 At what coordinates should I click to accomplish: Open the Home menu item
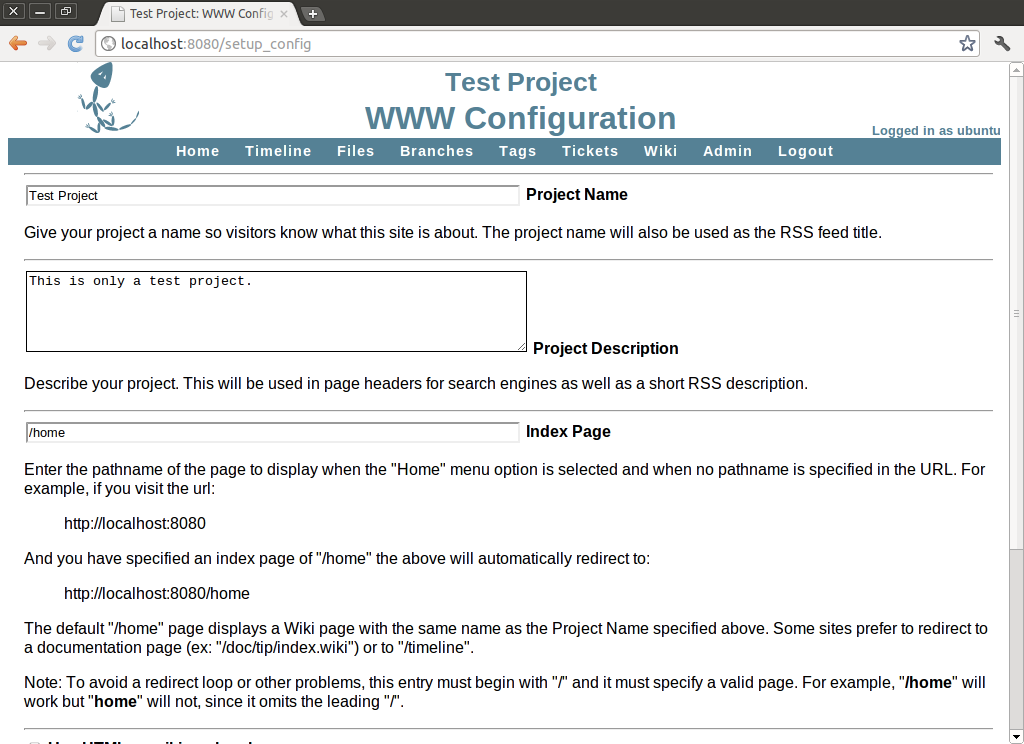coord(198,151)
